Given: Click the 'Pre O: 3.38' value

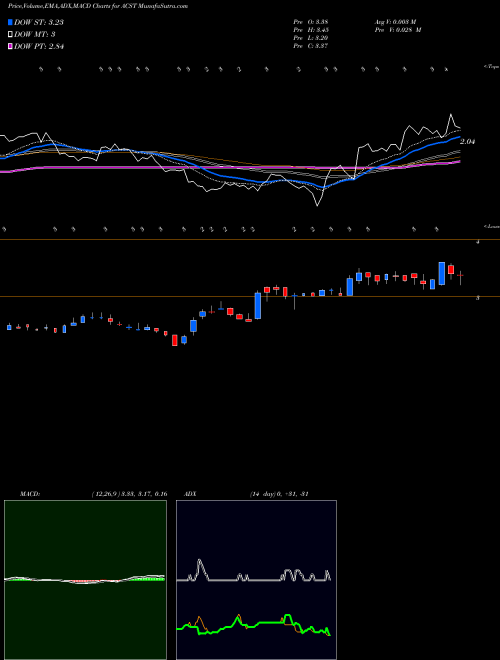Looking at the screenshot, I should pos(311,22).
